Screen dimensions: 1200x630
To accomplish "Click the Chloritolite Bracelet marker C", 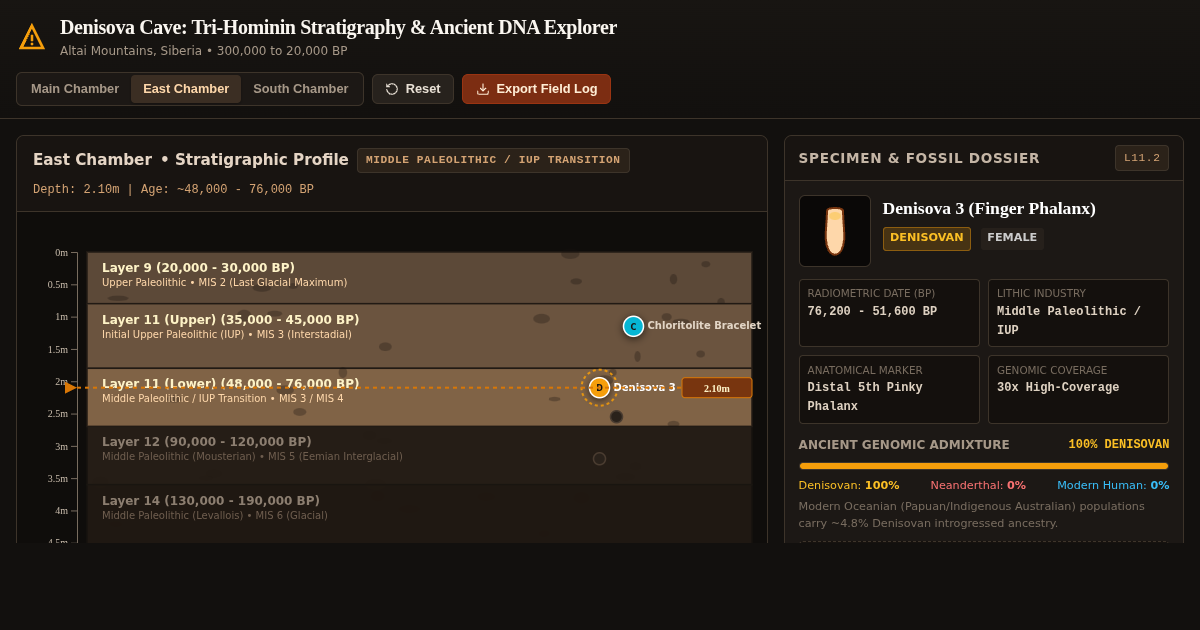I will pos(633,326).
